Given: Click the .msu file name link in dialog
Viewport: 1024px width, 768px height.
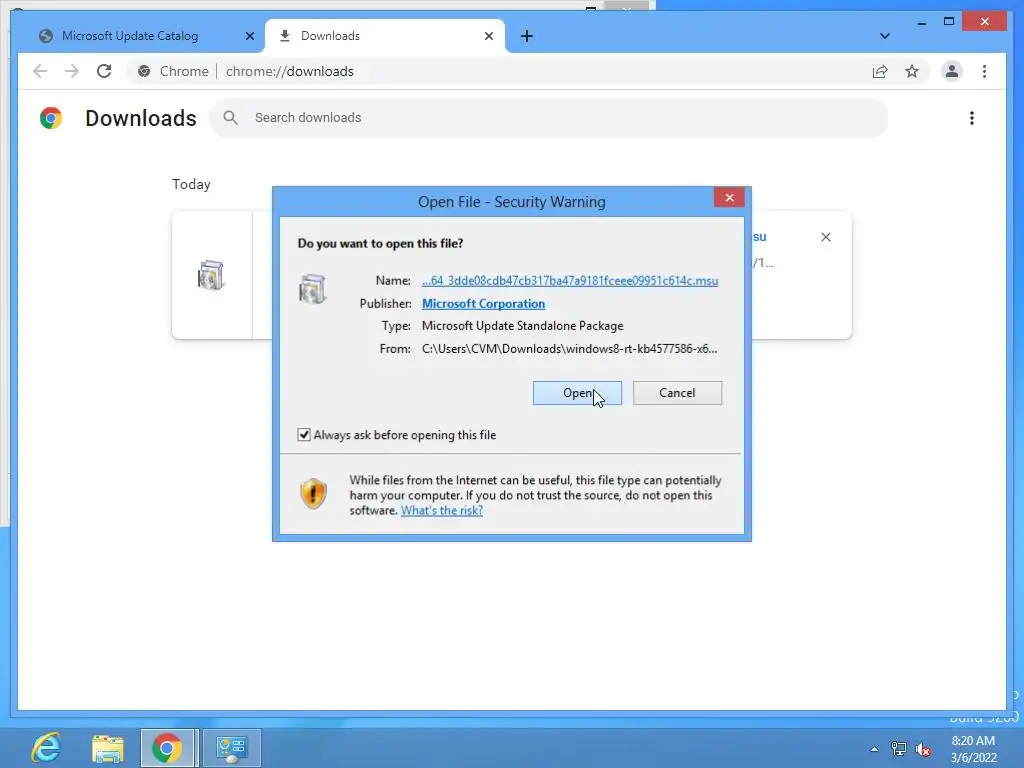Looking at the screenshot, I should point(570,281).
